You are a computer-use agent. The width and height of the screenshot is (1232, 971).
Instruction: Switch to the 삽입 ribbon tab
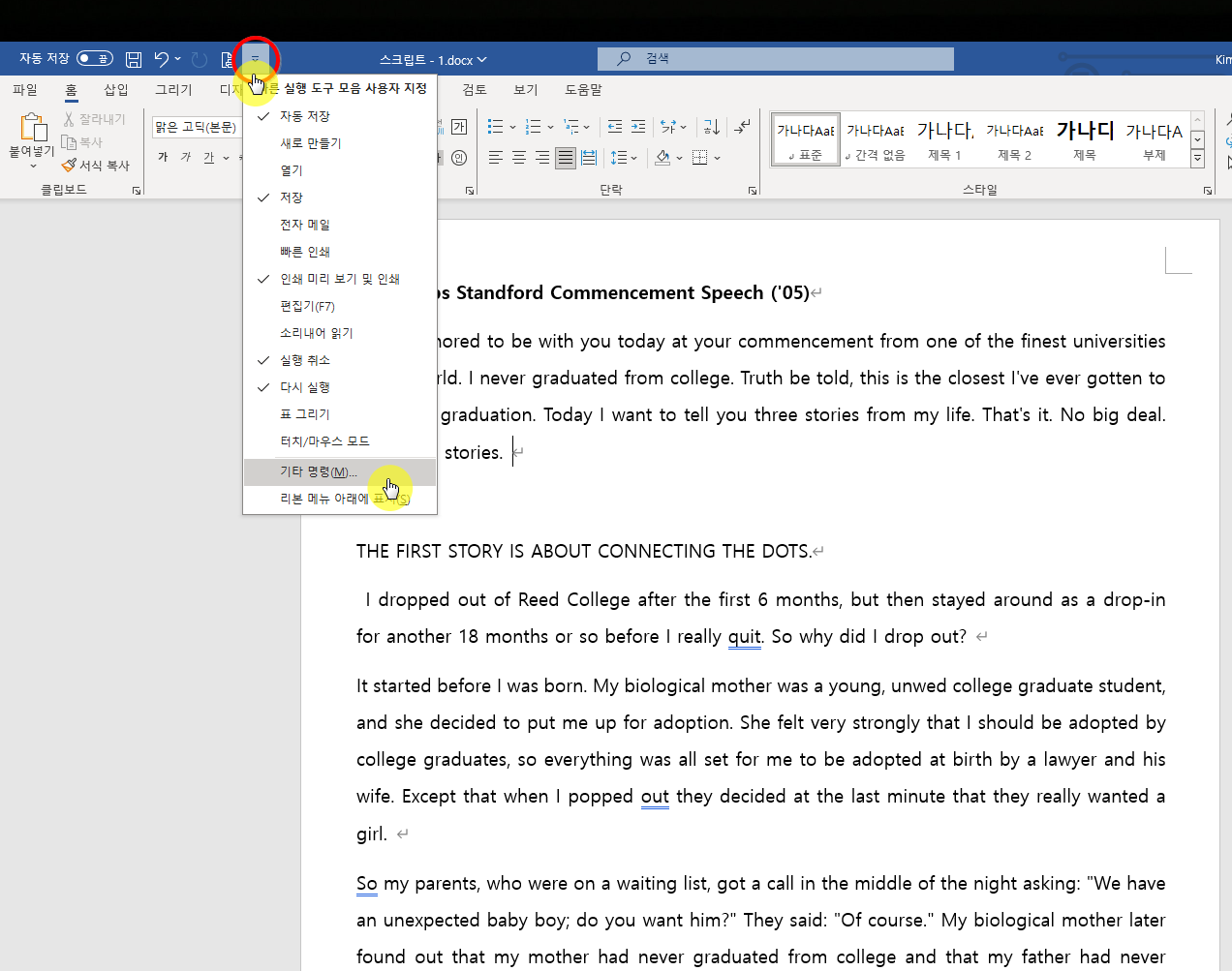[116, 89]
